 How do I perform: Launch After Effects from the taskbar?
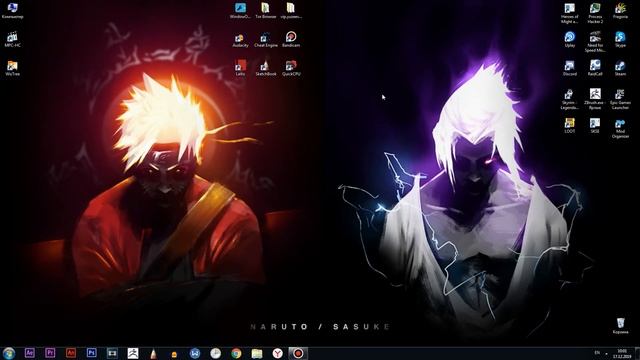[29, 353]
